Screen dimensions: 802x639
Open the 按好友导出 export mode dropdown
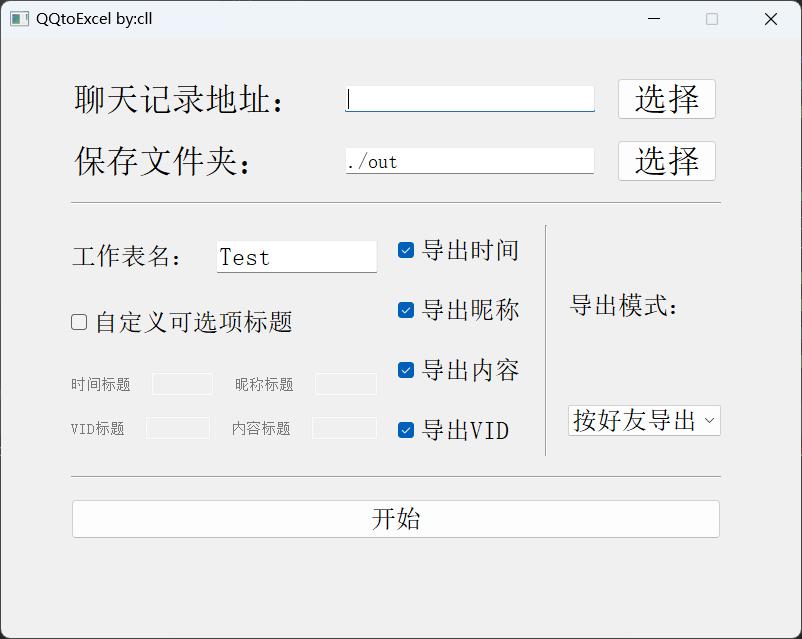pyautogui.click(x=644, y=420)
